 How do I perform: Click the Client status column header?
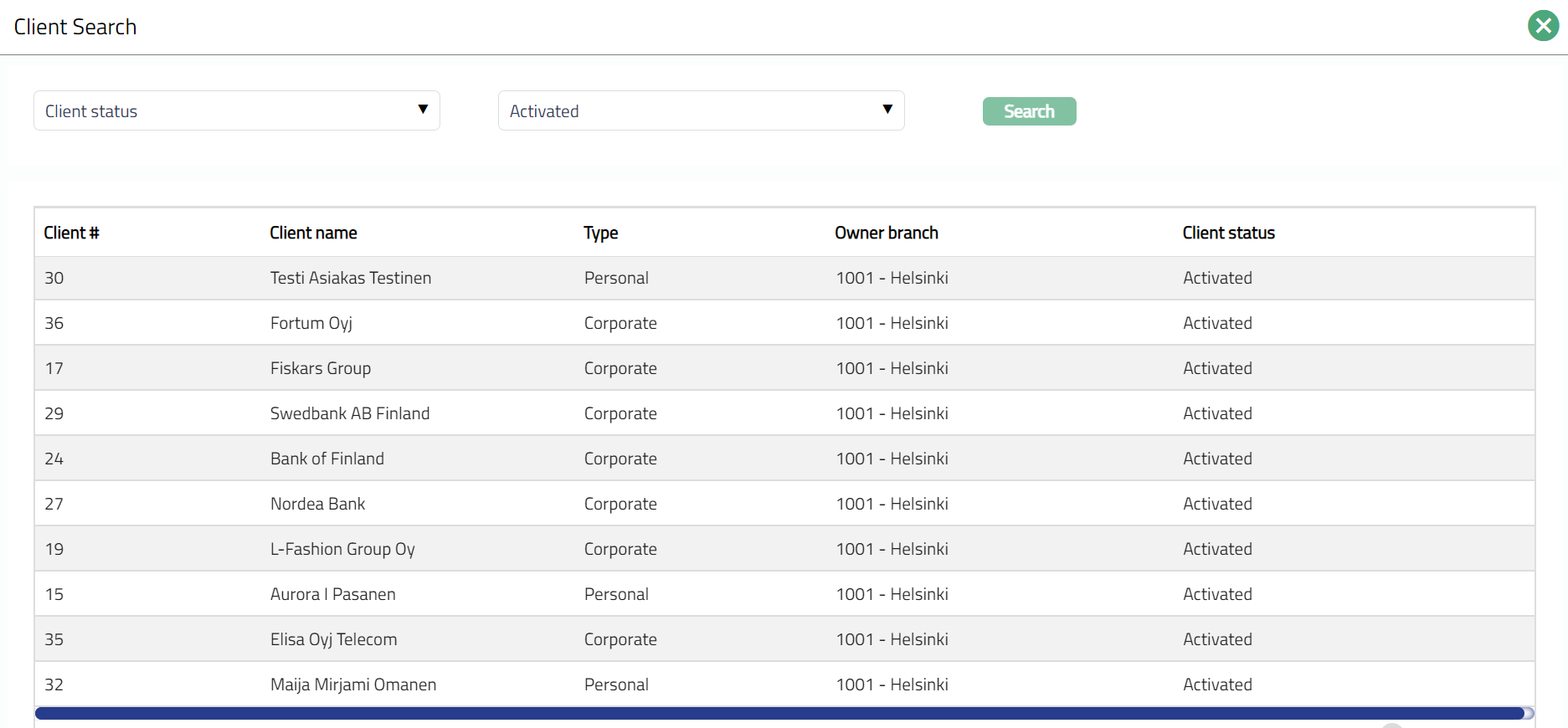point(1228,233)
